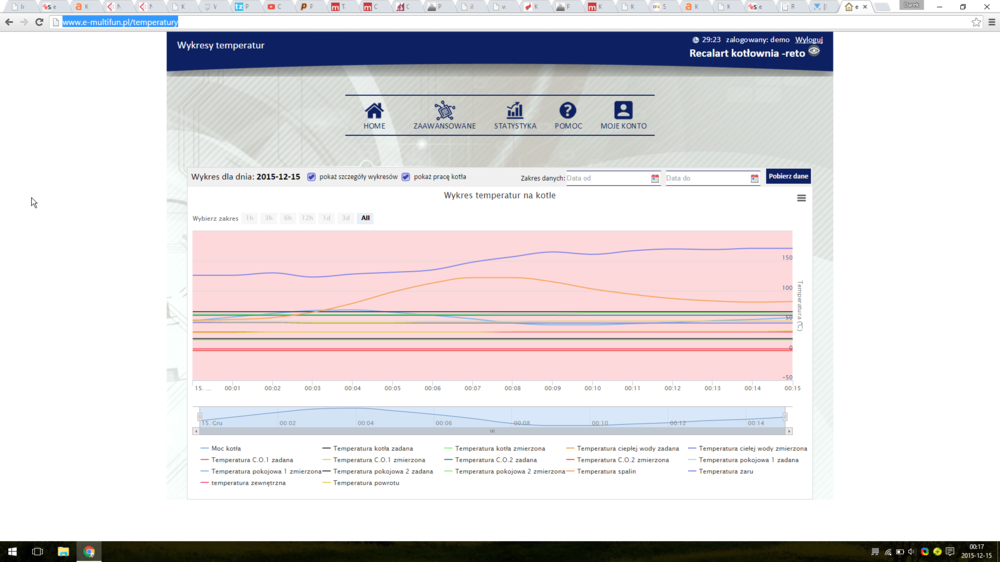This screenshot has width=1000, height=562.
Task: Select the 'All' range option
Action: tap(365, 218)
